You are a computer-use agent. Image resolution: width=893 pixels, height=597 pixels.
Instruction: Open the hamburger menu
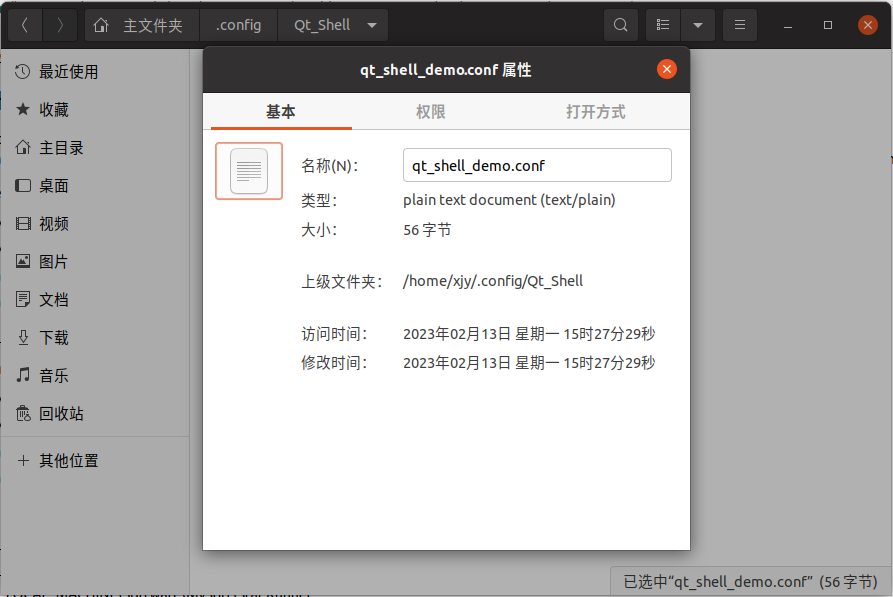point(740,25)
